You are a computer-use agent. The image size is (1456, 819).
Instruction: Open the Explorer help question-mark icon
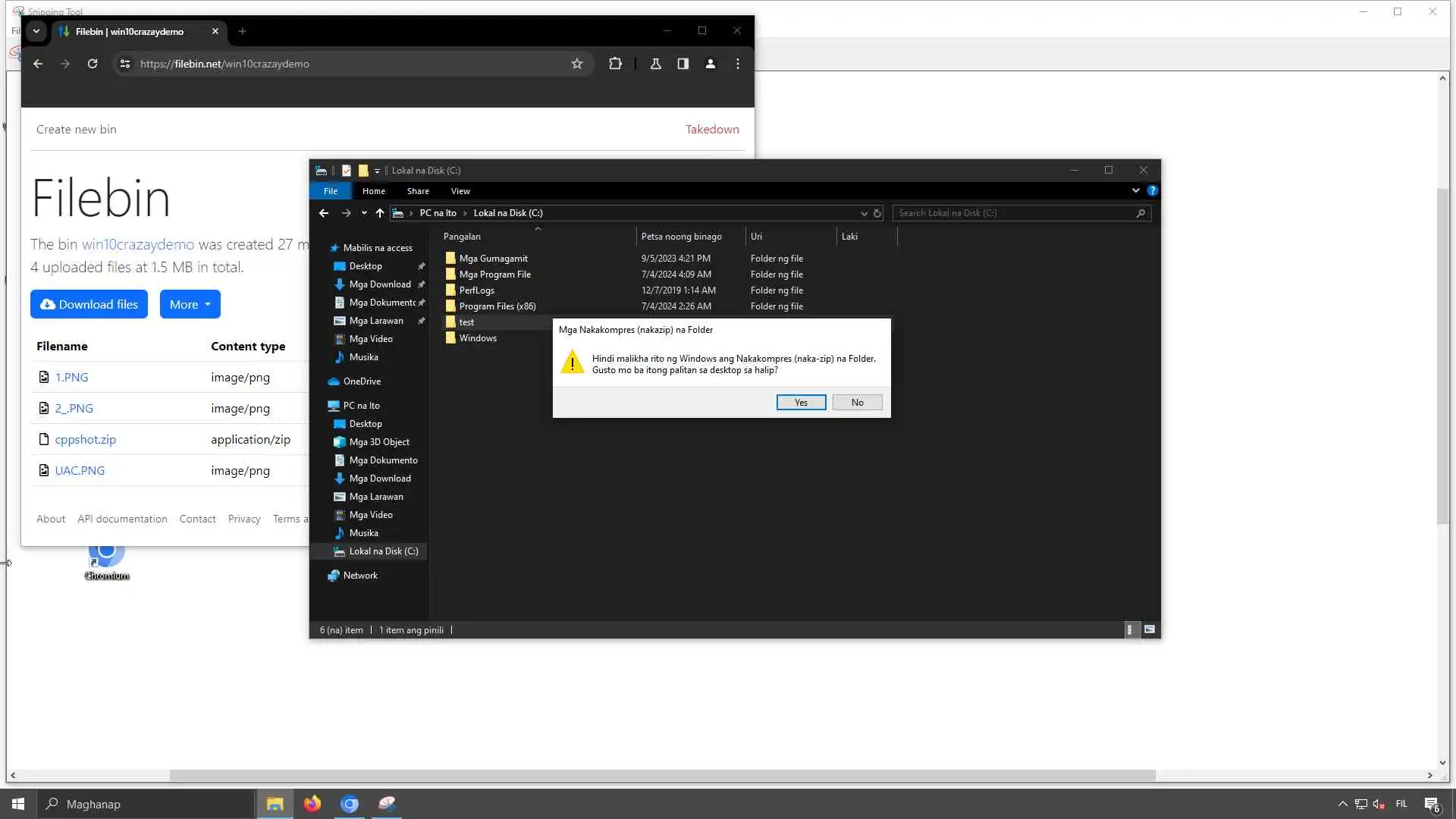coord(1152,191)
